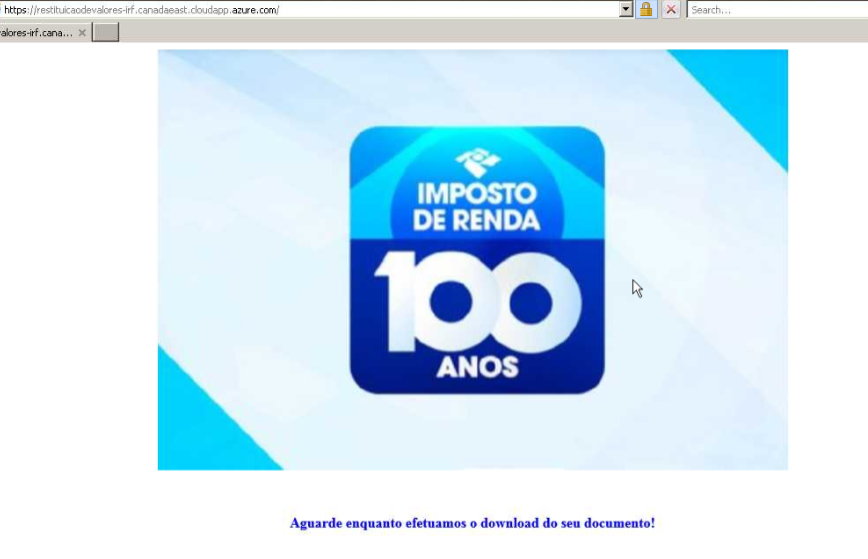Click the security padlock icon
868x559 pixels.
tap(645, 9)
